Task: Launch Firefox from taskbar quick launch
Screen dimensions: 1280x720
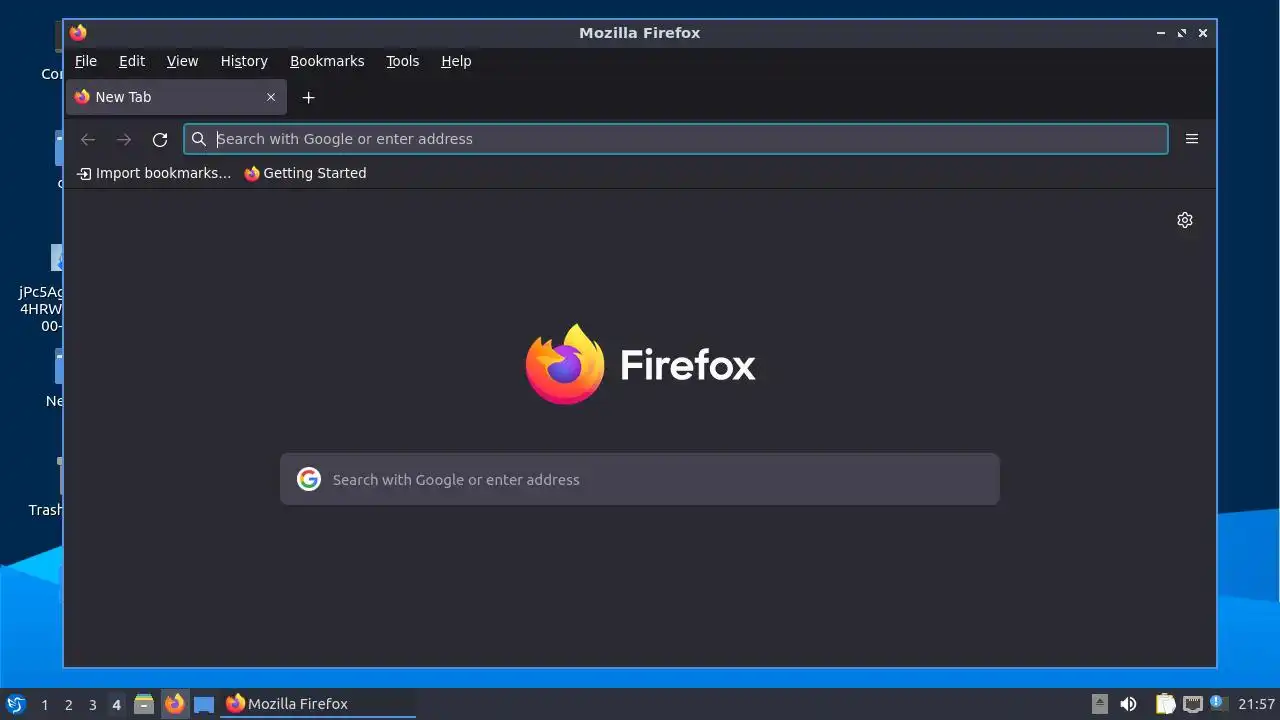Action: coord(175,704)
